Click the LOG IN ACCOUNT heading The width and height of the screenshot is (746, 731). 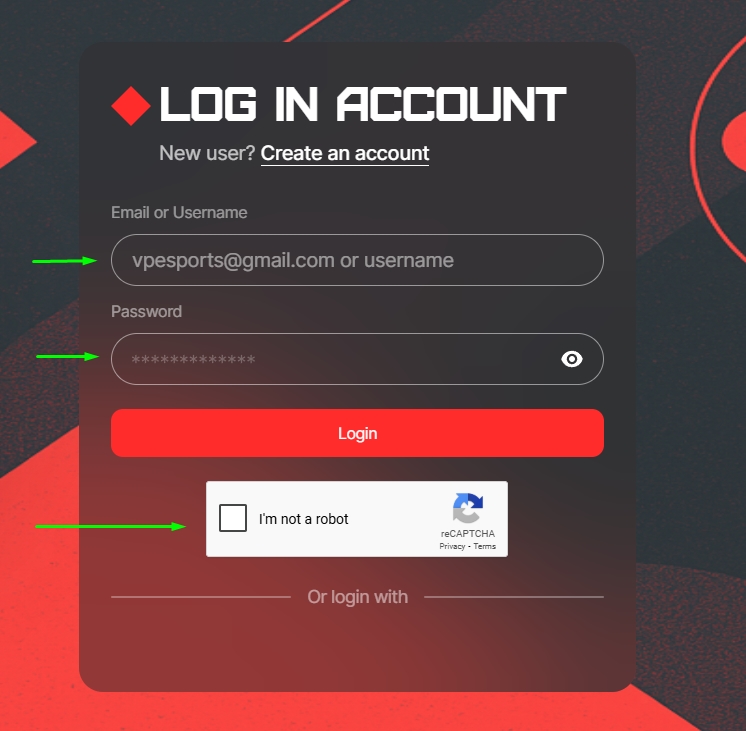click(363, 104)
